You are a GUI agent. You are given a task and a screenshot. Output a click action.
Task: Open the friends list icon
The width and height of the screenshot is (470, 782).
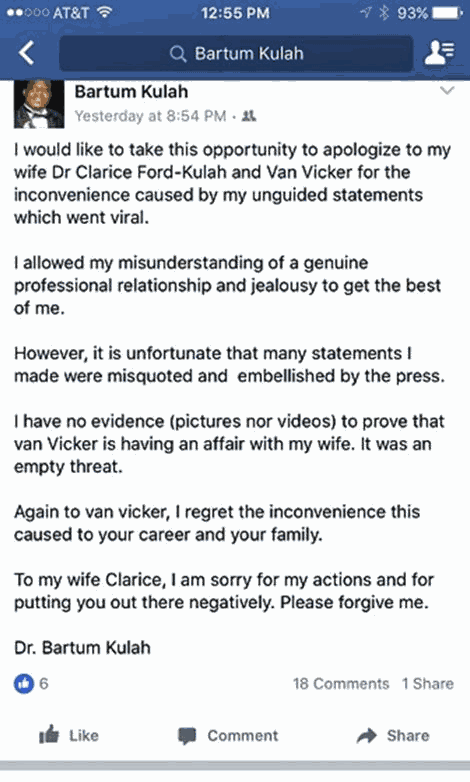(440, 53)
